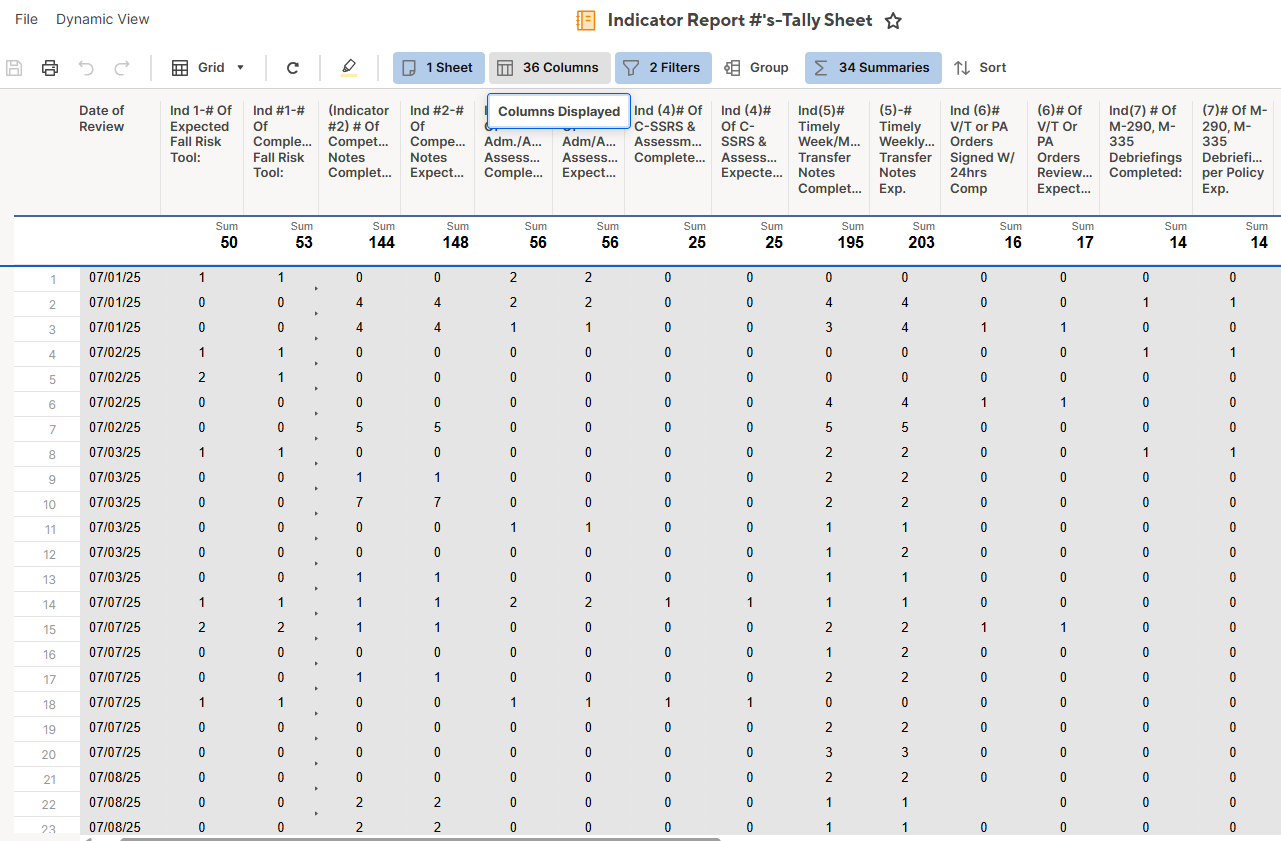Select row number 10
Image resolution: width=1281 pixels, height=841 pixels.
(x=50, y=504)
